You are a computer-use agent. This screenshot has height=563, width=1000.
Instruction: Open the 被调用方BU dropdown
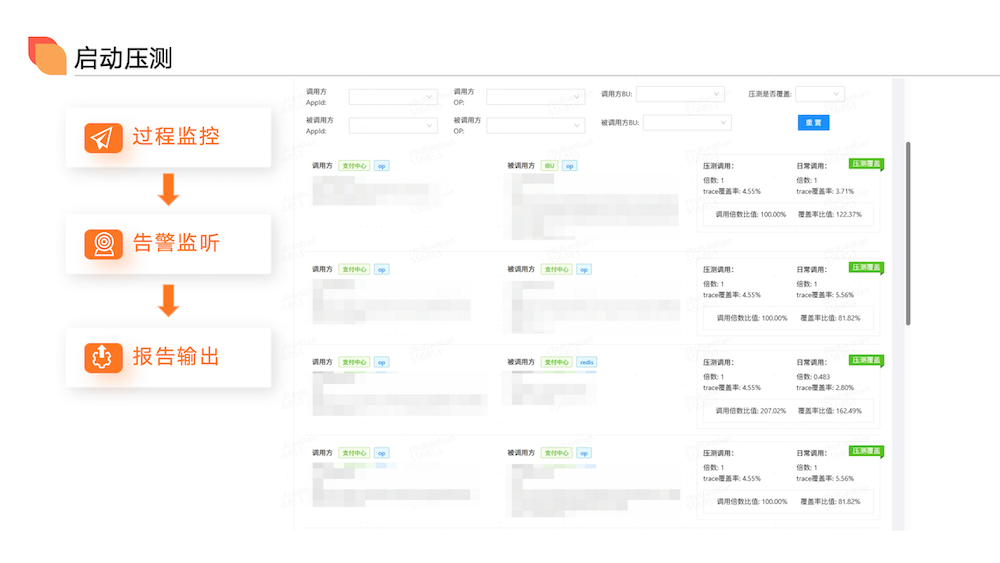(x=687, y=123)
